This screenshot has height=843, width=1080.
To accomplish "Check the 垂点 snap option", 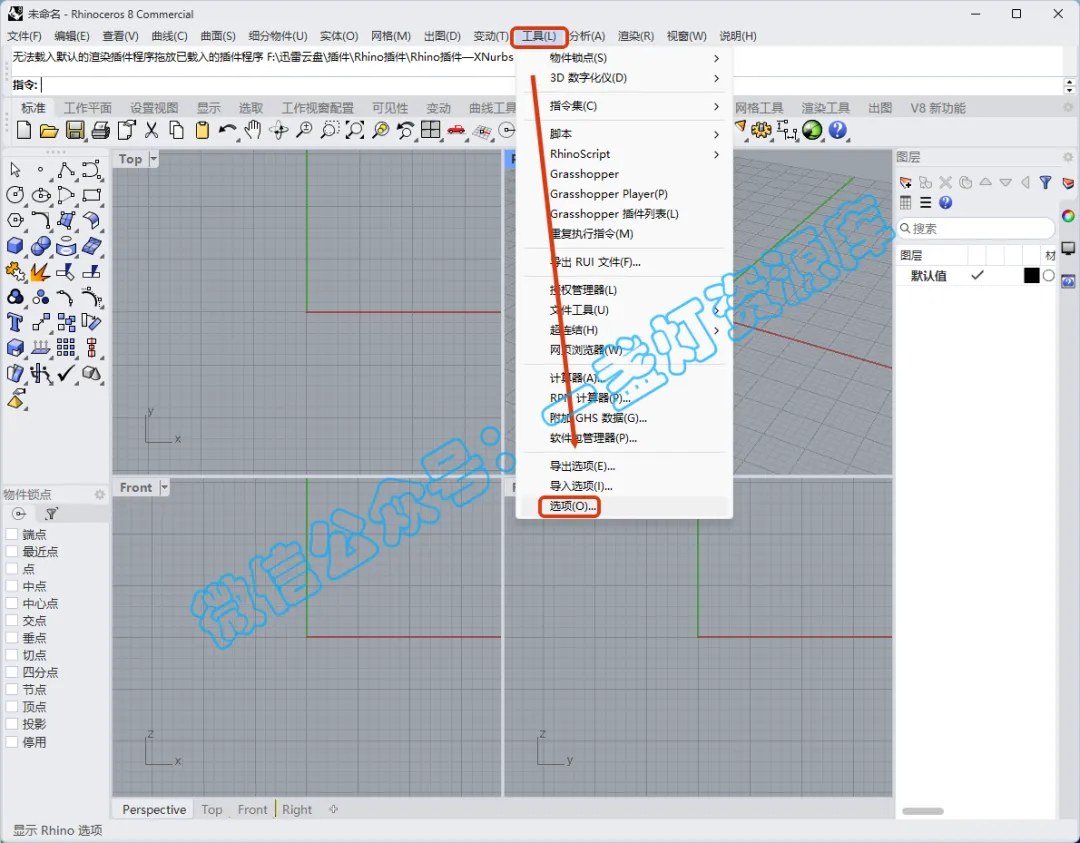I will point(12,638).
